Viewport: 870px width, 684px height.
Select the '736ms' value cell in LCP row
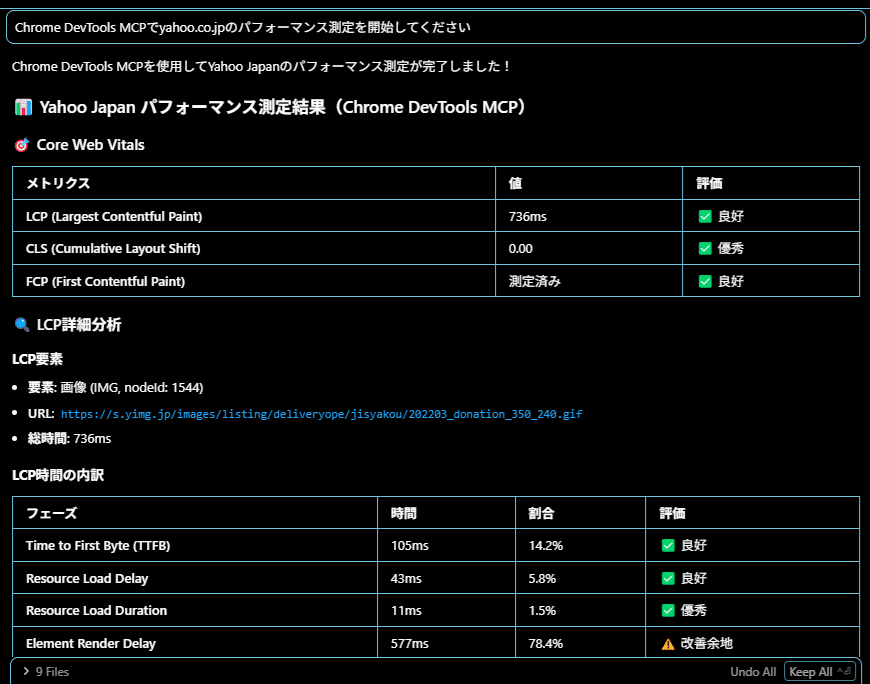[589, 216]
